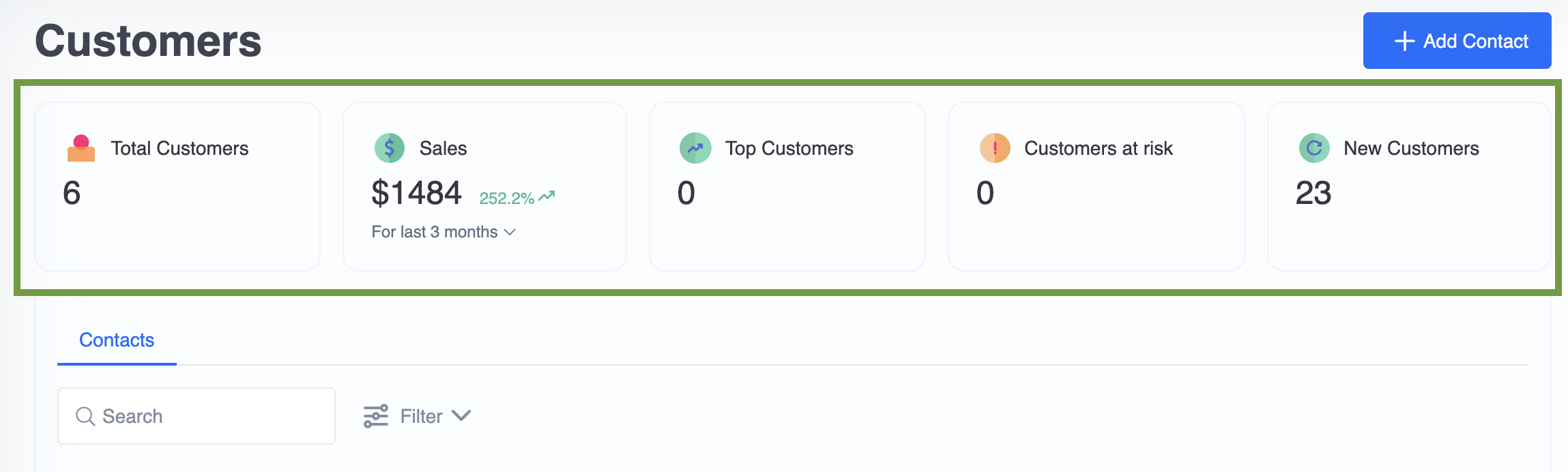Open the For last 3 months dropdown

444,232
